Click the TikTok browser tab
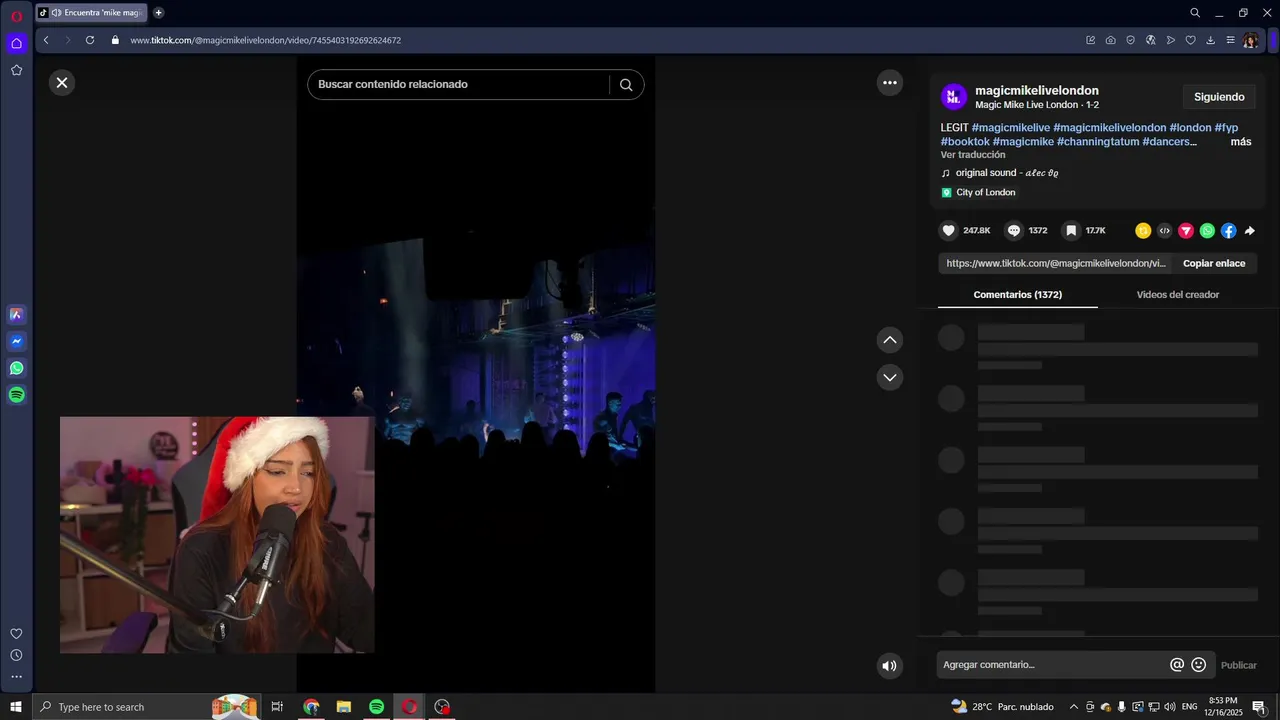Image resolution: width=1280 pixels, height=720 pixels. pos(90,13)
